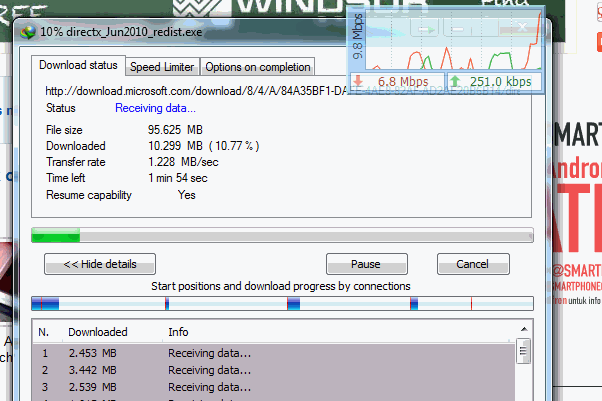This screenshot has width=602, height=401.
Task: Click the connections progress segment bar
Action: [282, 303]
